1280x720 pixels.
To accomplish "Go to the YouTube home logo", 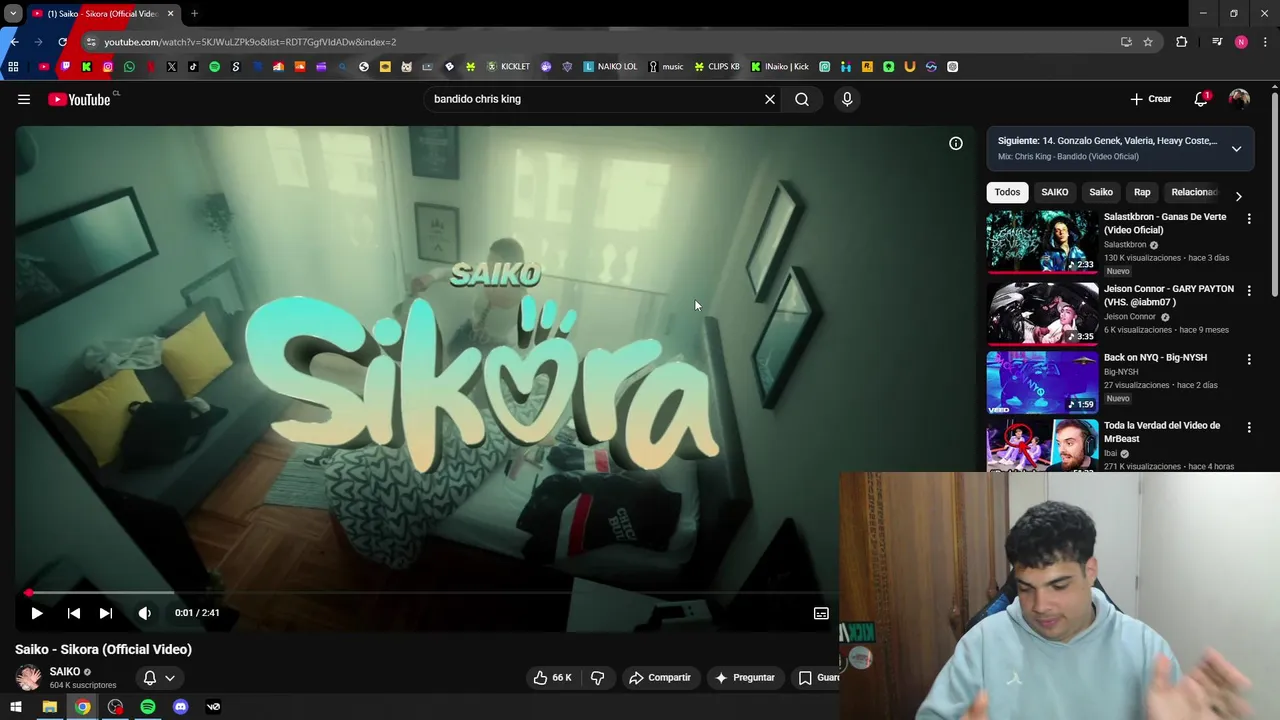I will [x=80, y=99].
